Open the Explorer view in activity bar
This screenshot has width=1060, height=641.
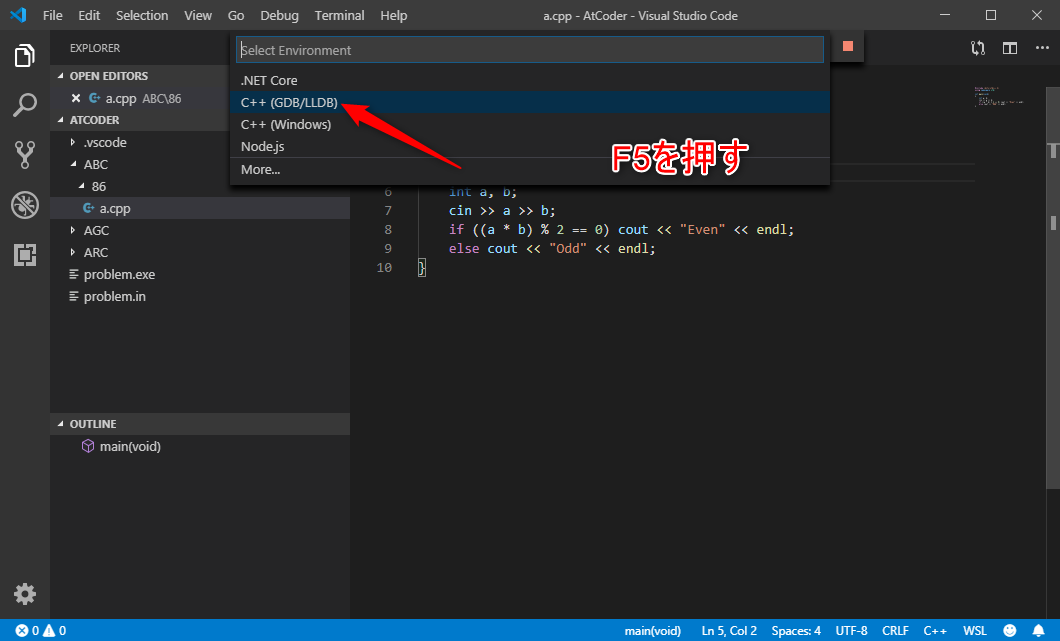tap(24, 55)
